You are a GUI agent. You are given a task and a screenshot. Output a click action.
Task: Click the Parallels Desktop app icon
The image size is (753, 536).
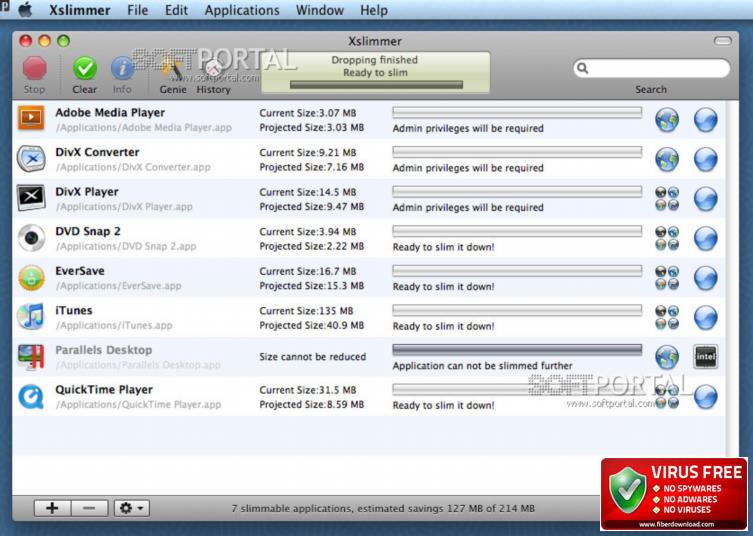31,357
